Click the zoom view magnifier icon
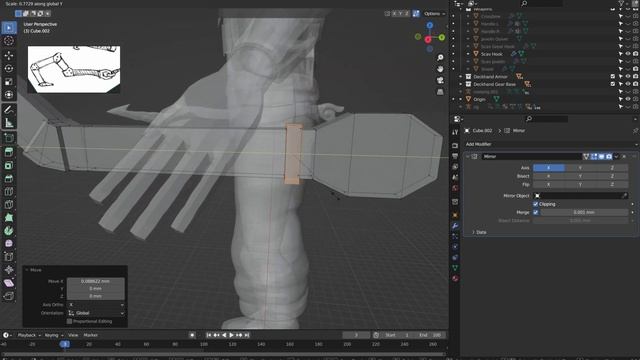 (x=440, y=58)
